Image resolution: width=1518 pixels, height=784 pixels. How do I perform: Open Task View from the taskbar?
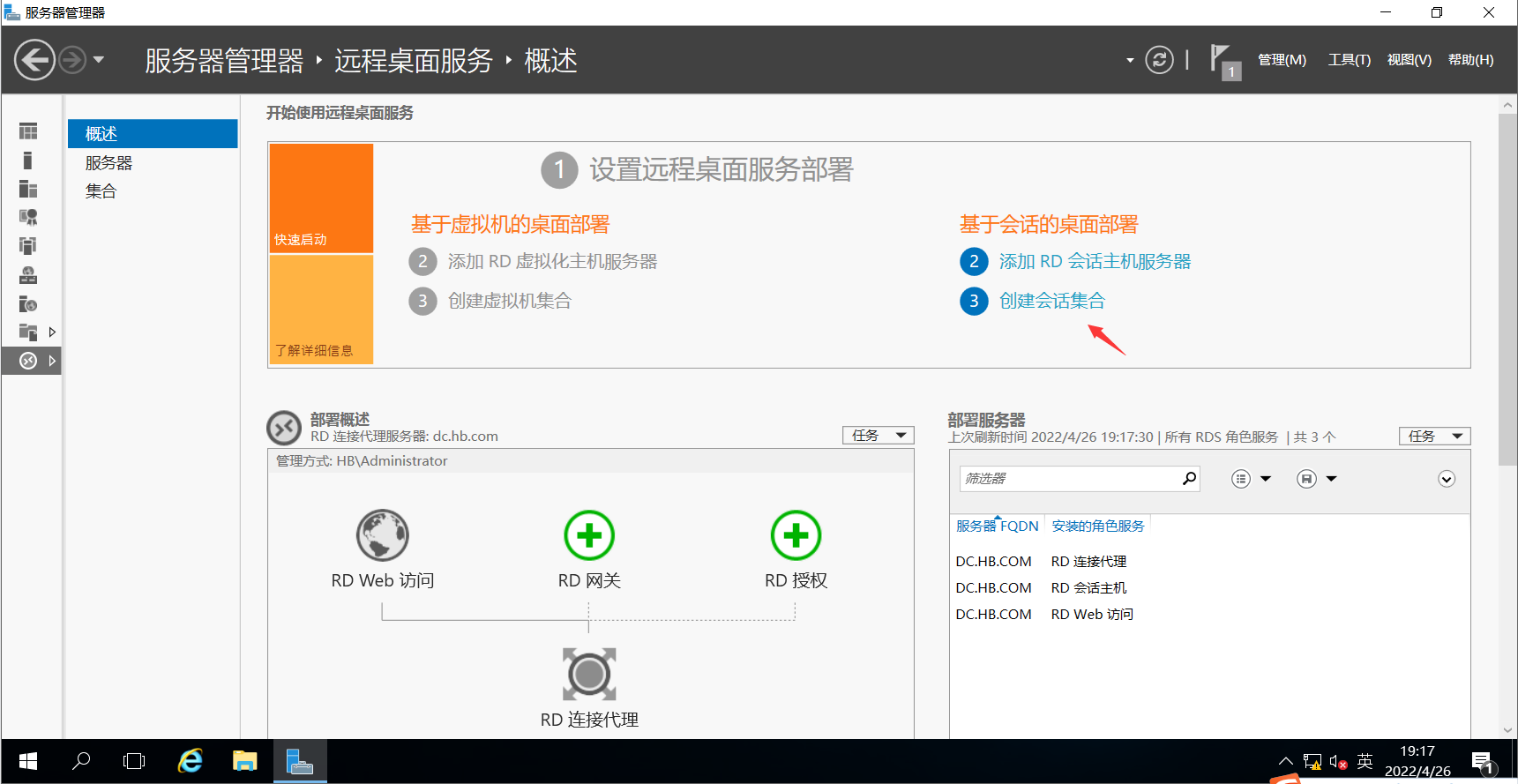pos(134,761)
